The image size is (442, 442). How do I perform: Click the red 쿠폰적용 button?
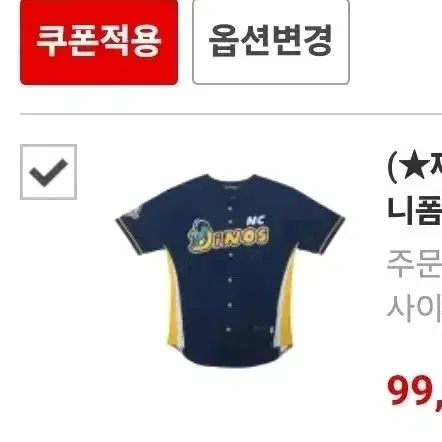coord(99,42)
